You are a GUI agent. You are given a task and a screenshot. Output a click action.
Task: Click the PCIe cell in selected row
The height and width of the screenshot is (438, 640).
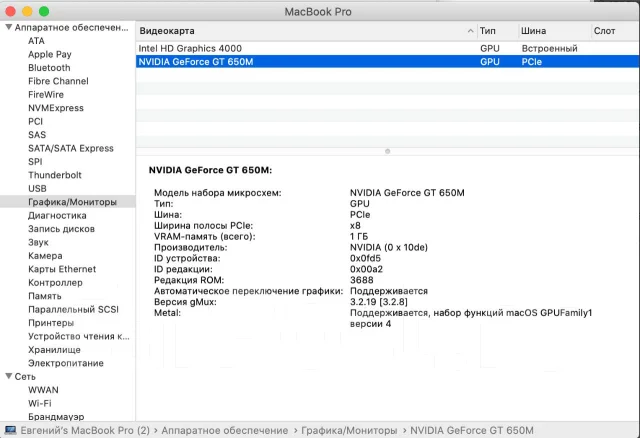coord(531,62)
